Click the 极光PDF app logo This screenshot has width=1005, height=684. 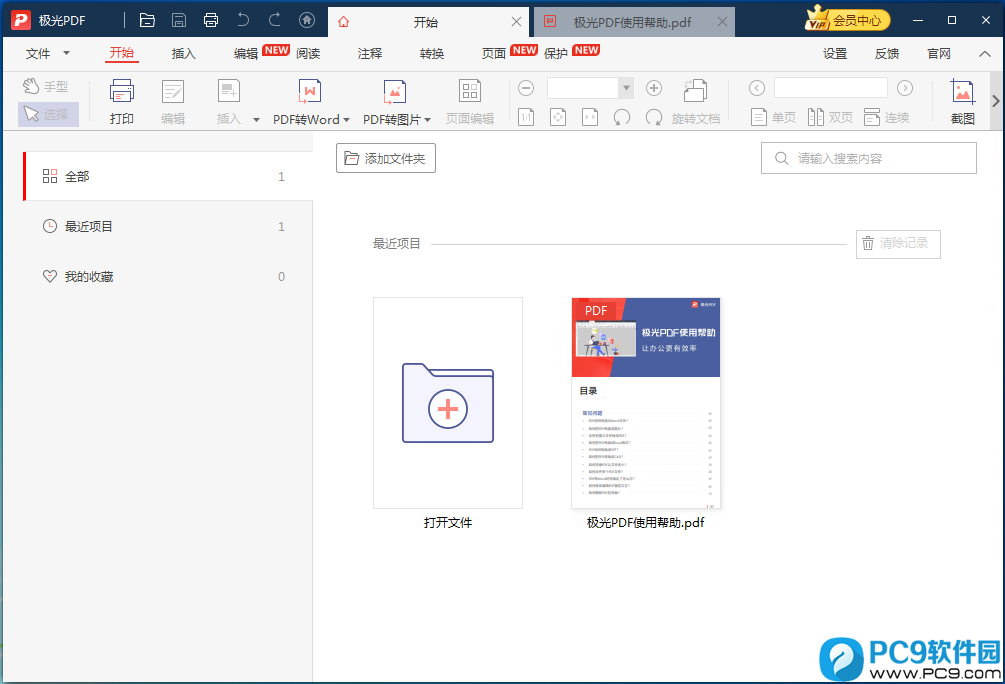tap(21, 20)
